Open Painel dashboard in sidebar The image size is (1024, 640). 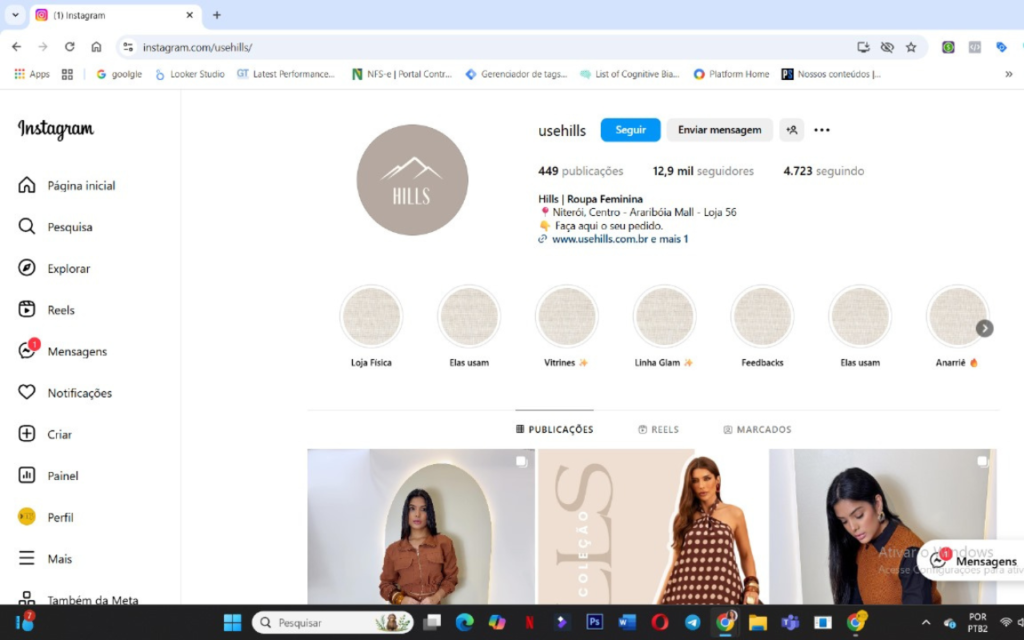pyautogui.click(x=48, y=475)
